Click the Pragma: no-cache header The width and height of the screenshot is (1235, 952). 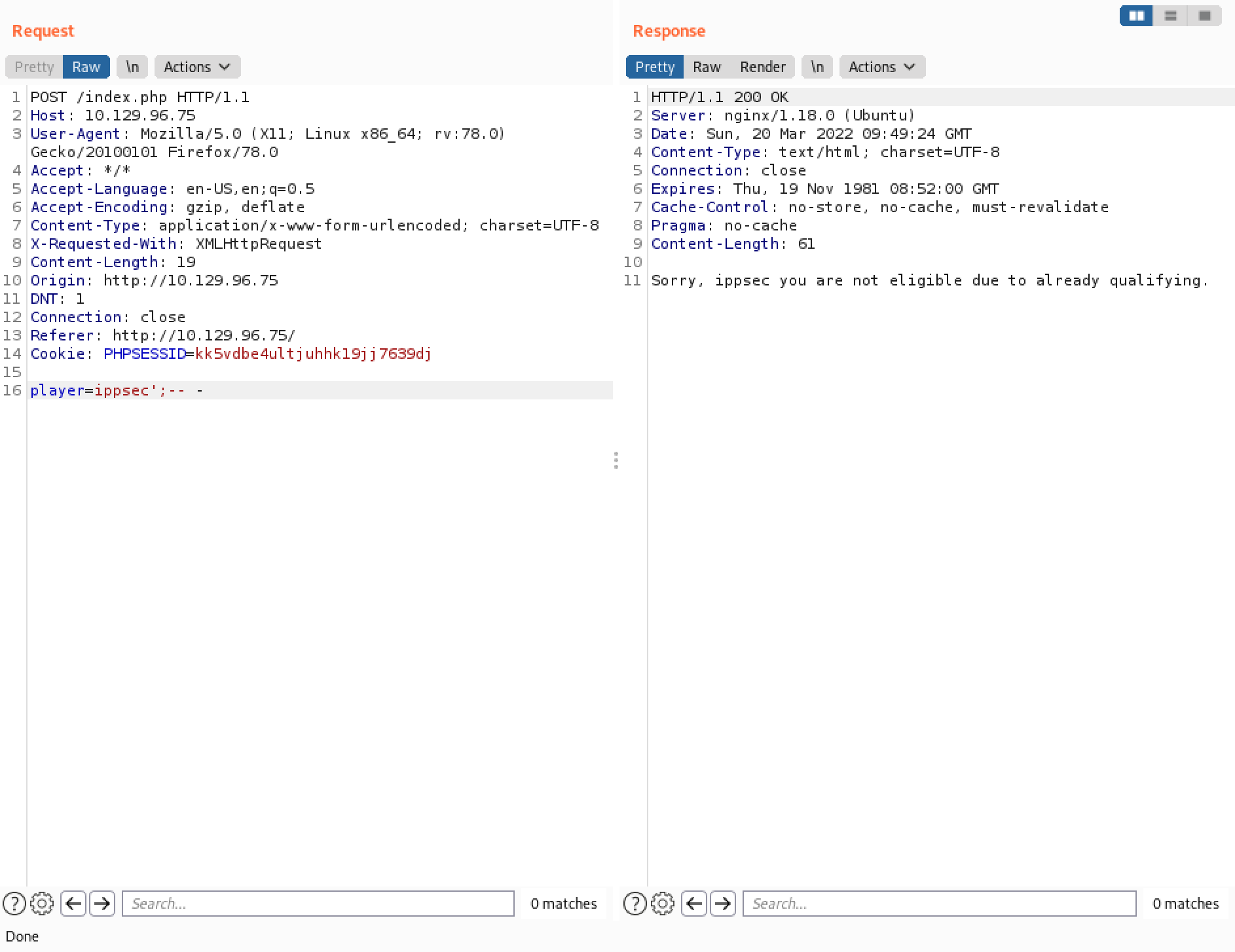[x=724, y=225]
